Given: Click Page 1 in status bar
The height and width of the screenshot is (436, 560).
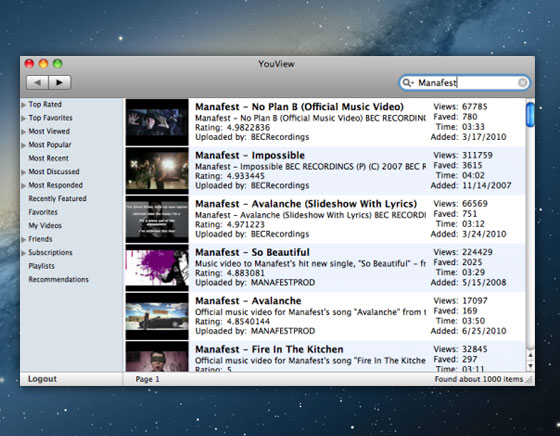Looking at the screenshot, I should (x=148, y=379).
